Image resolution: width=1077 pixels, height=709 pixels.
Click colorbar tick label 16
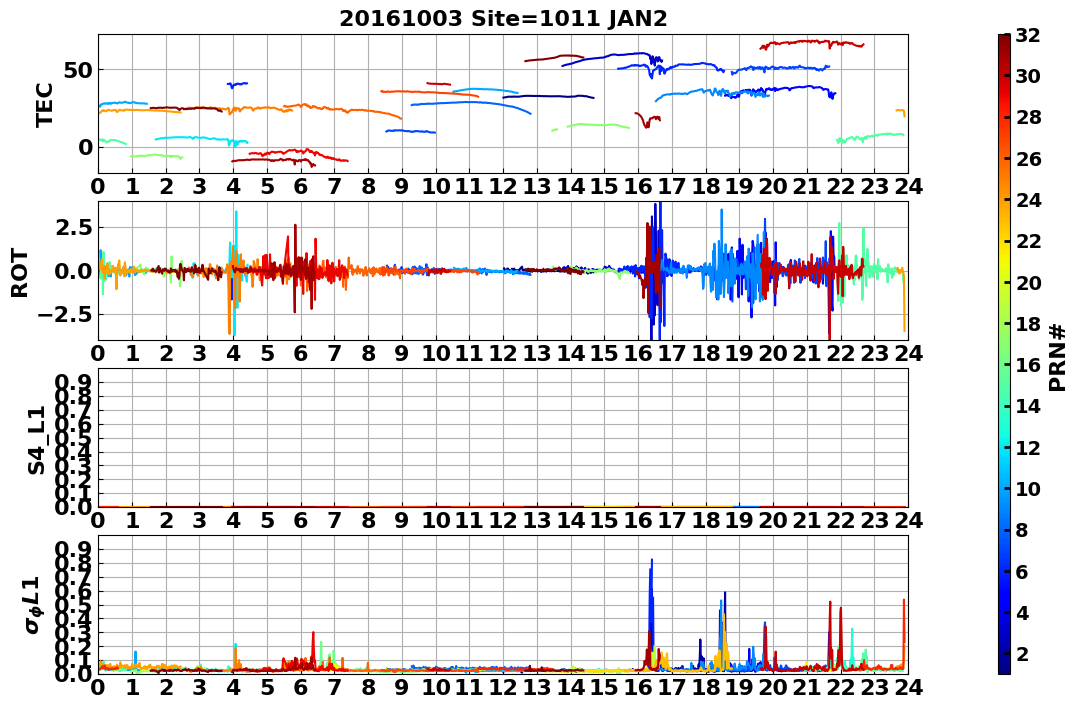tap(1028, 365)
